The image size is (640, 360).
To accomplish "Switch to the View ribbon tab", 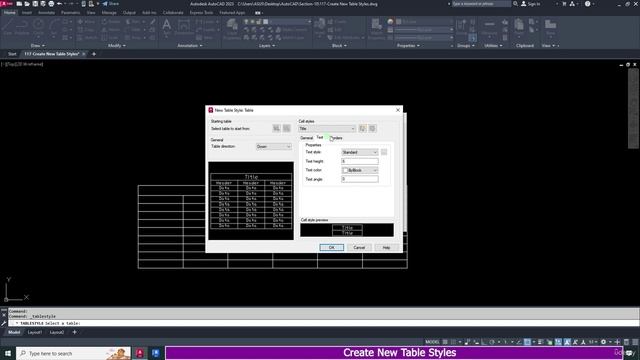I will point(91,13).
